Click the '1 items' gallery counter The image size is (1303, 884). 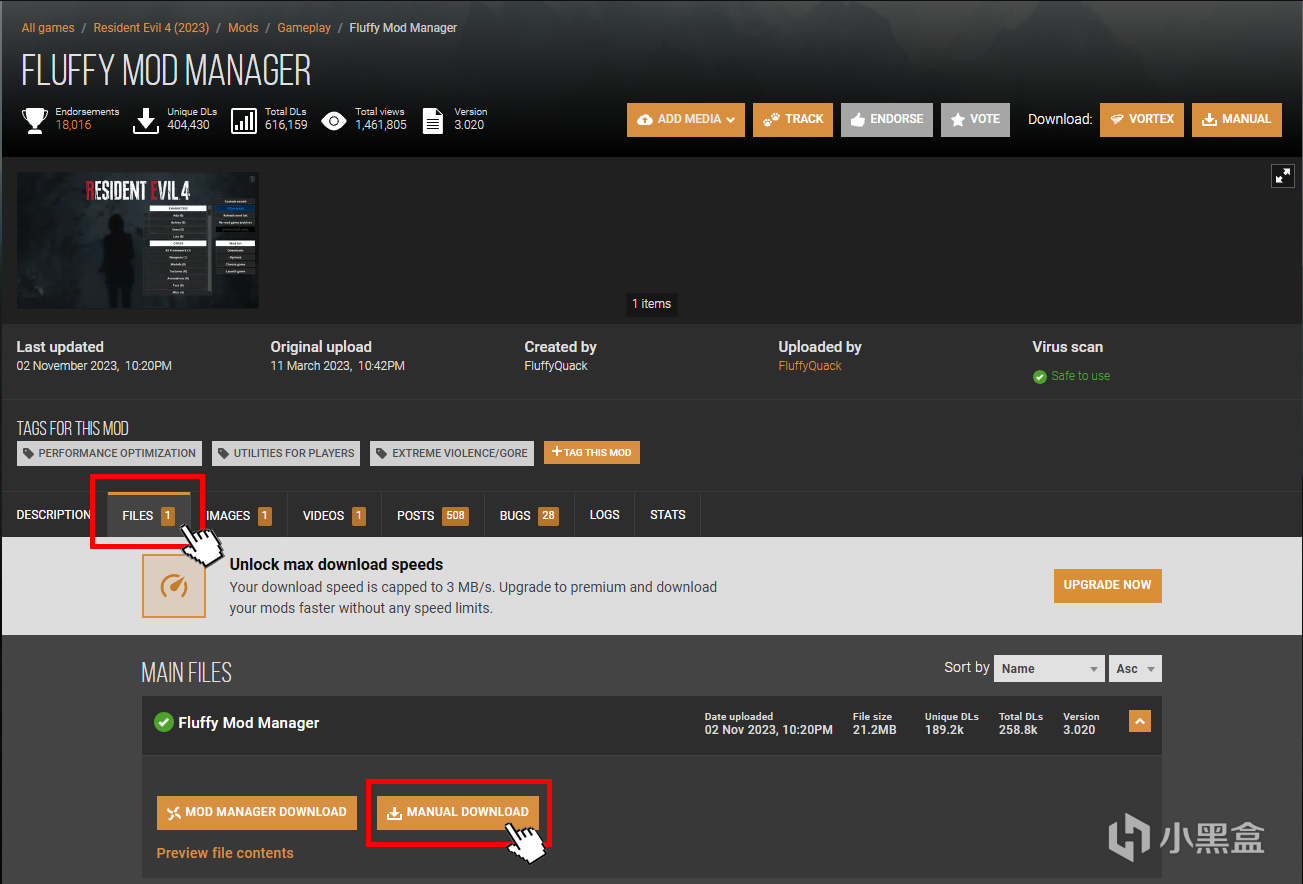coord(652,304)
